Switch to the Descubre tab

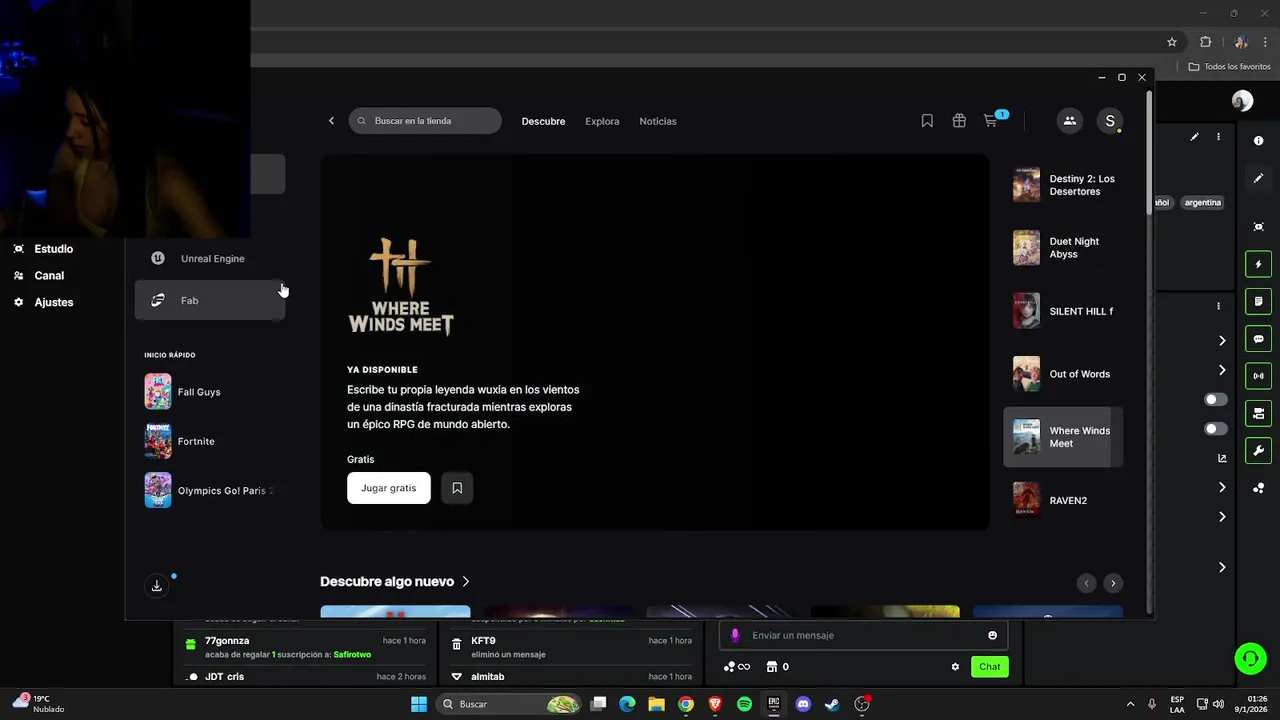[x=543, y=121]
